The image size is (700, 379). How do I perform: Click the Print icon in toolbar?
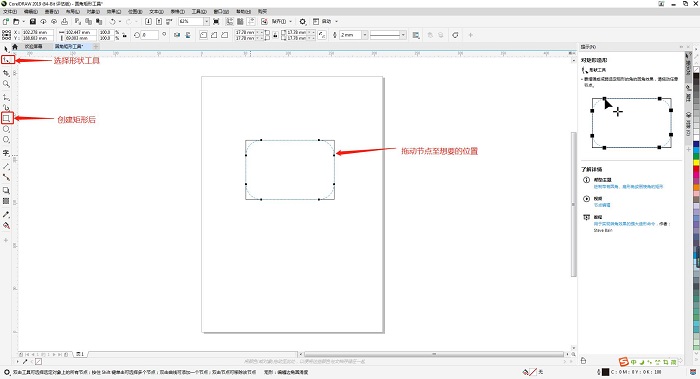tap(65, 21)
